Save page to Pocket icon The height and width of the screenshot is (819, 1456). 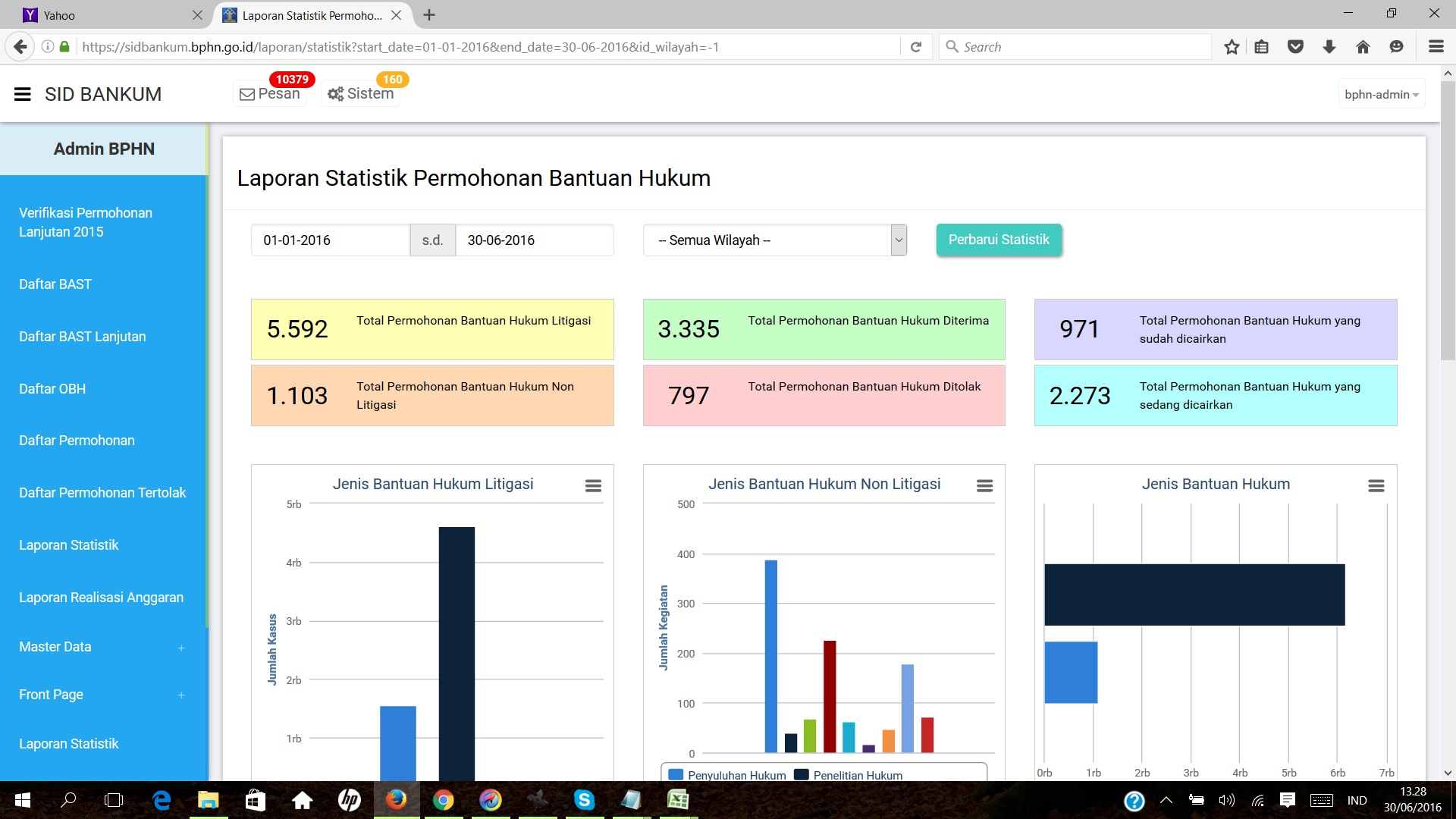(1295, 47)
